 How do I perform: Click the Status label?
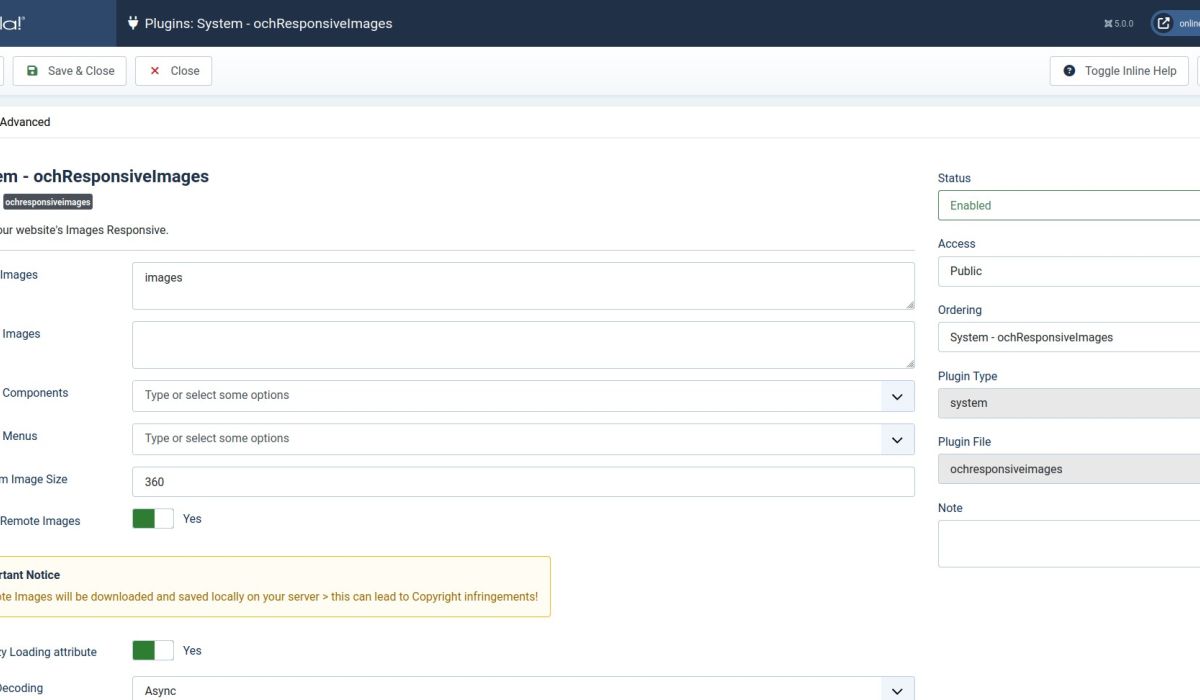click(x=954, y=178)
